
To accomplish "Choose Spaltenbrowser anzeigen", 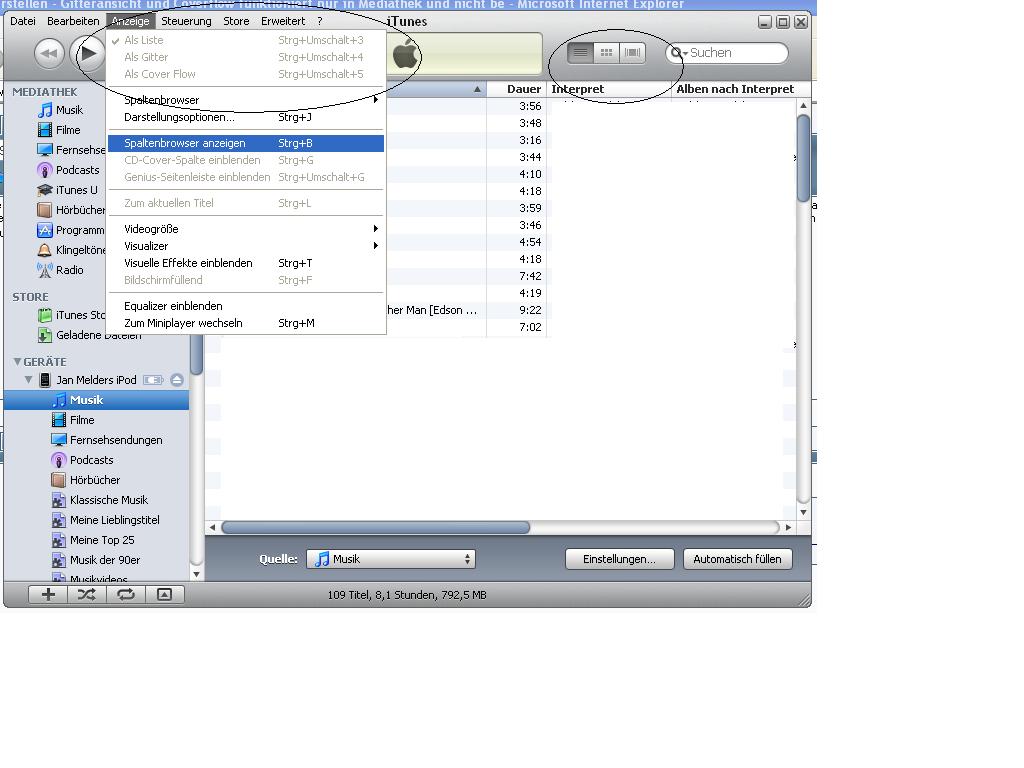I will (x=246, y=143).
